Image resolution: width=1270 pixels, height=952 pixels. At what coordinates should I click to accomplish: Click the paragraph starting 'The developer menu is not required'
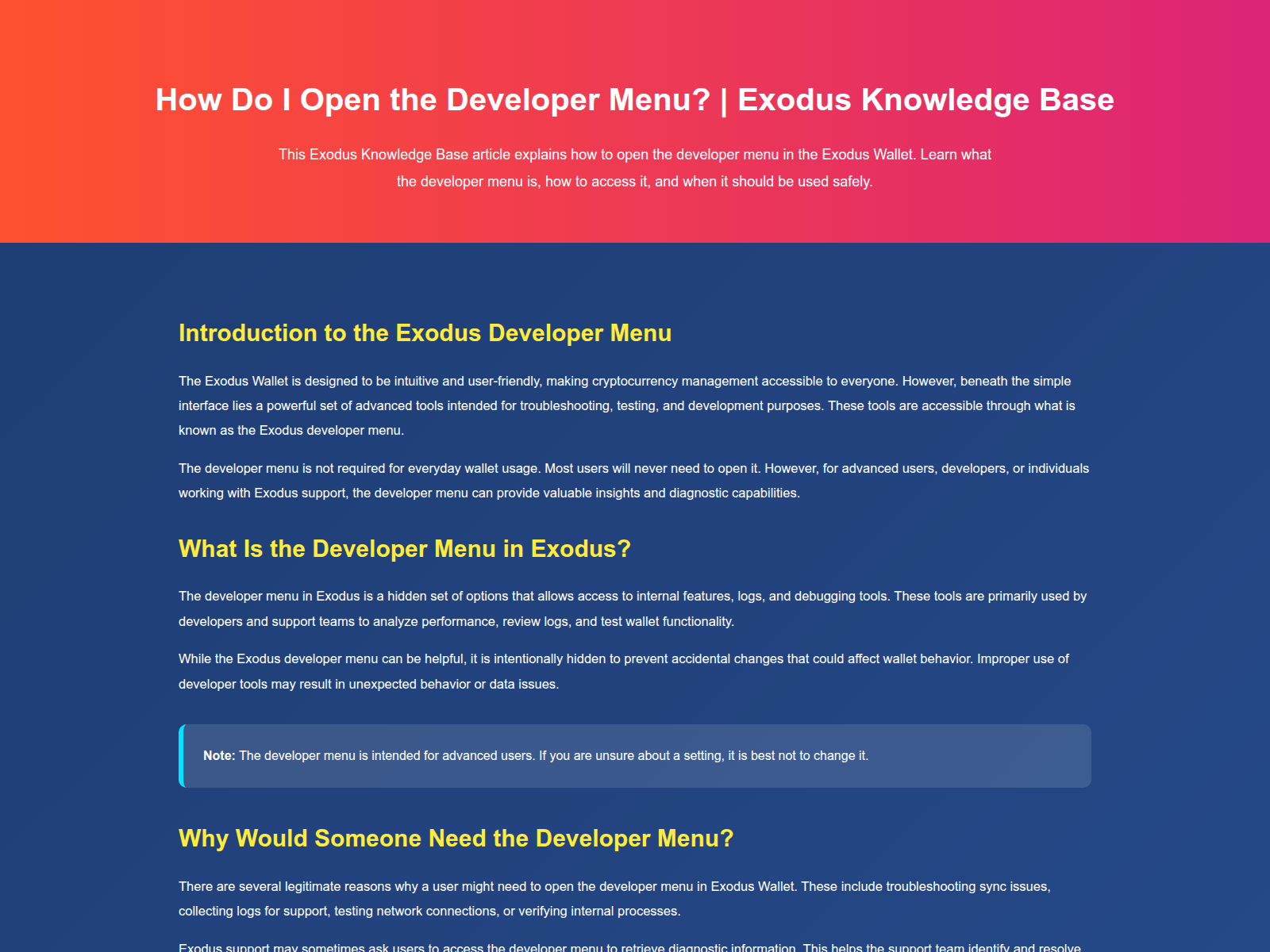tap(635, 481)
